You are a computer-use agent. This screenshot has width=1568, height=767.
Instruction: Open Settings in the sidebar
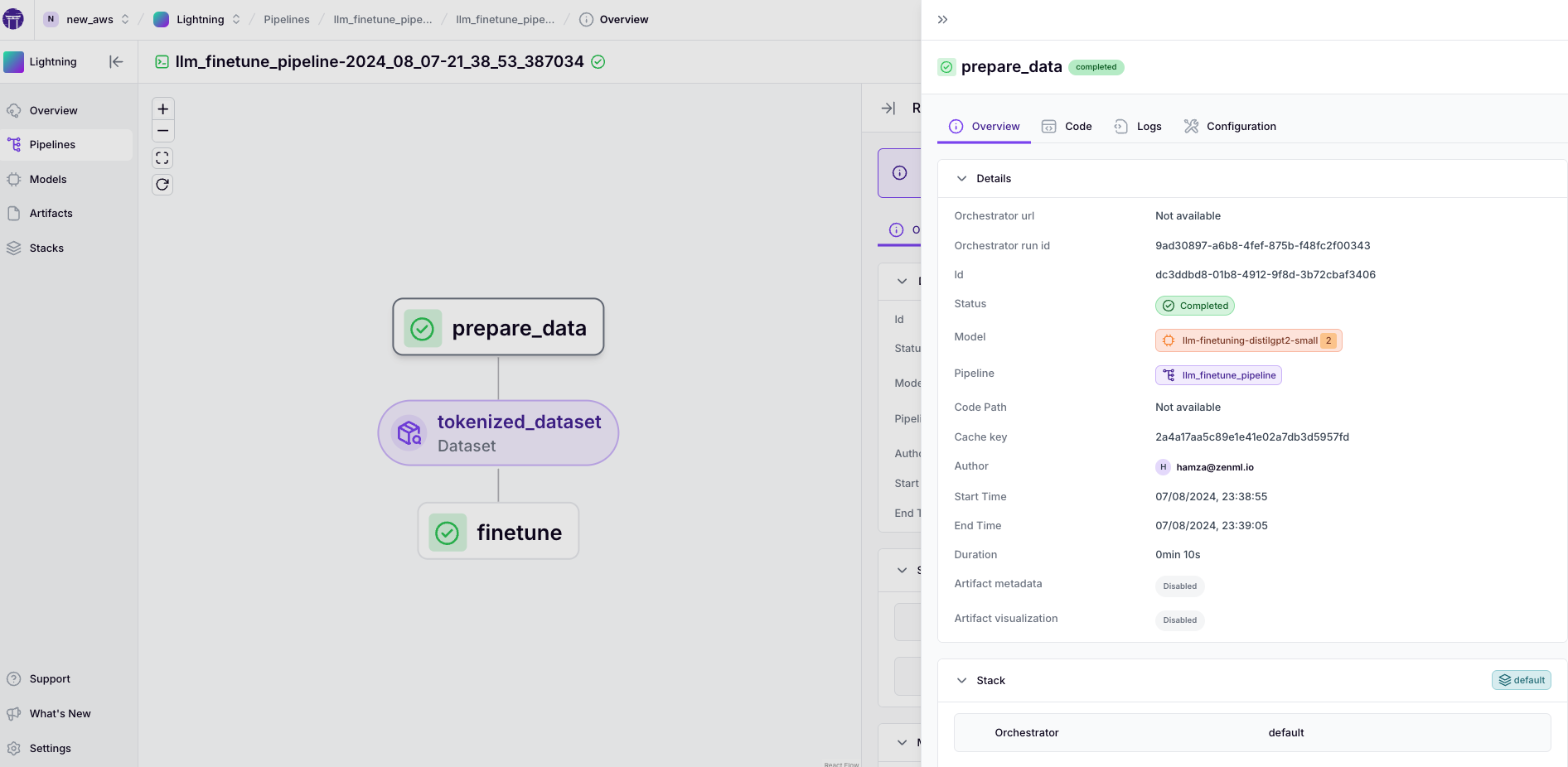click(x=50, y=749)
